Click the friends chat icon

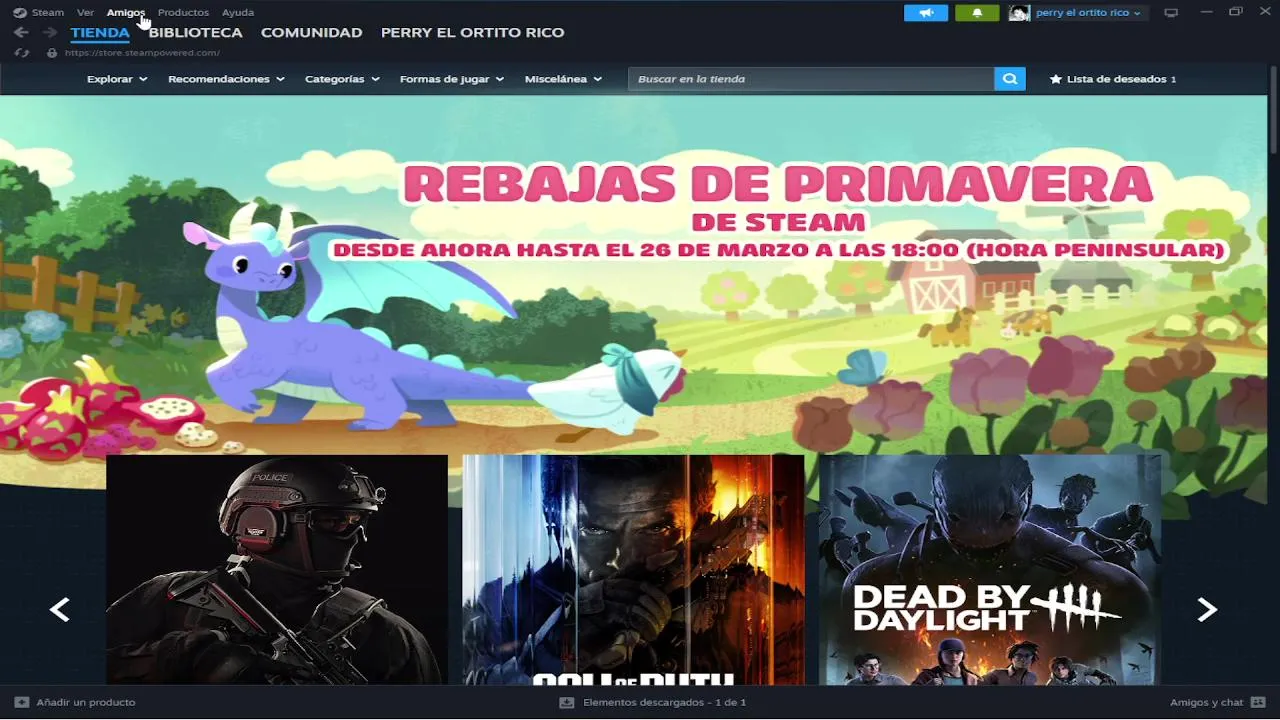tap(1258, 702)
